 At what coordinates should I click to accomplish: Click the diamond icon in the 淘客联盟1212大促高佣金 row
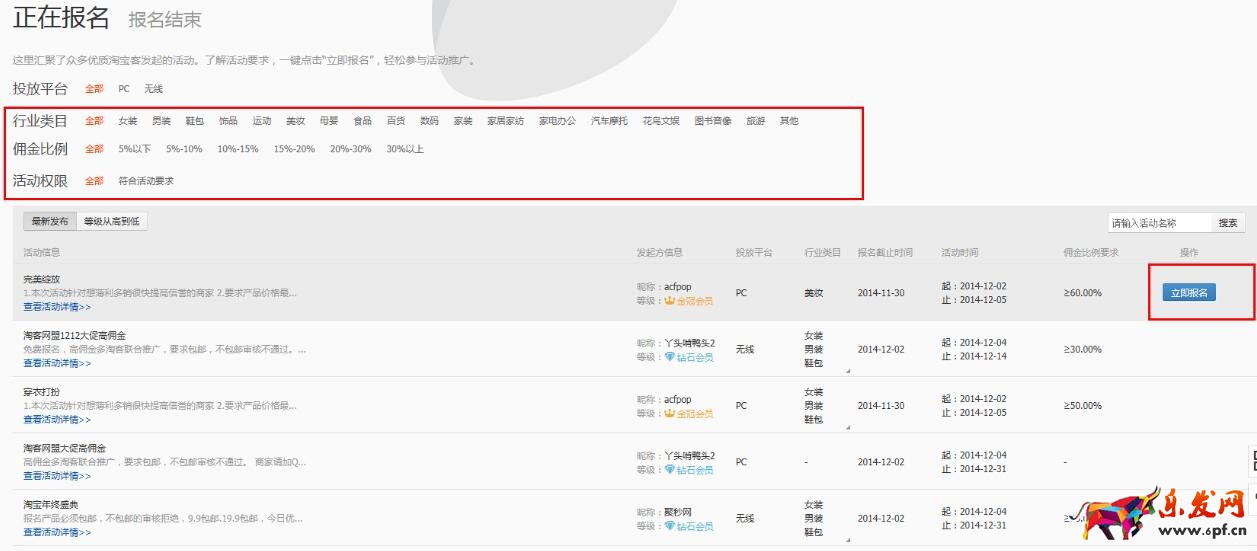coord(670,357)
